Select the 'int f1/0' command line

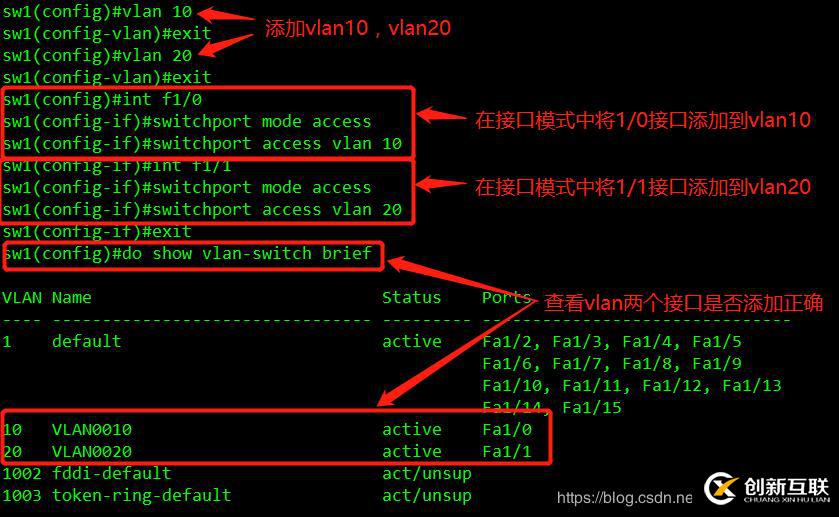(x=102, y=100)
